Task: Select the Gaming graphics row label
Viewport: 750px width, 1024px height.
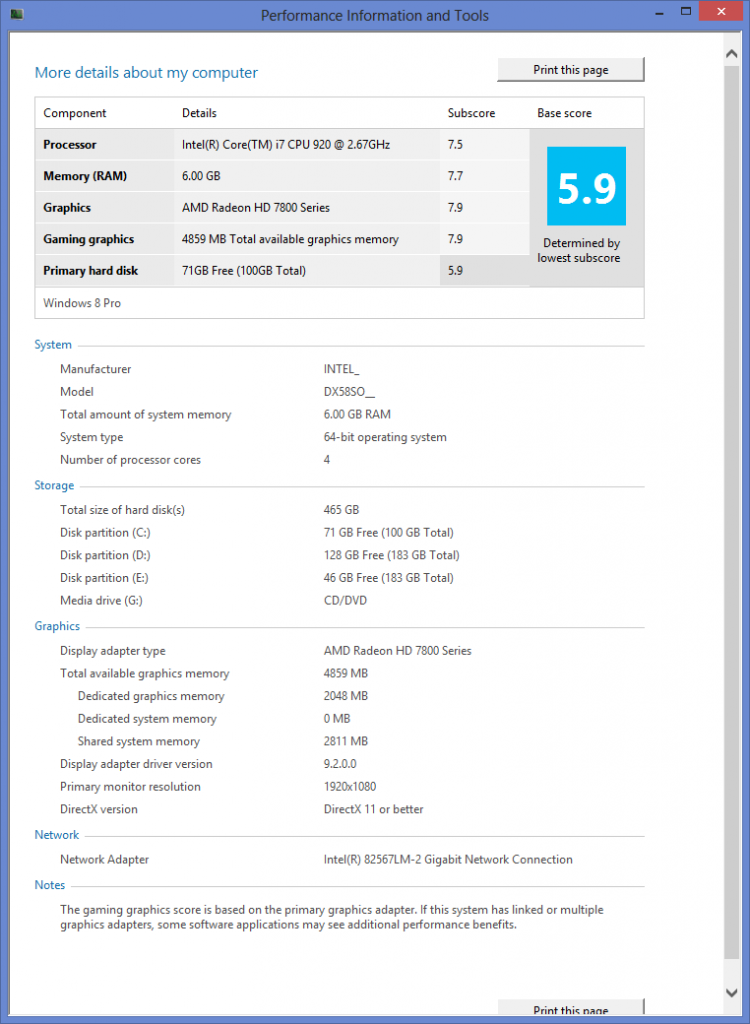Action: tap(88, 239)
